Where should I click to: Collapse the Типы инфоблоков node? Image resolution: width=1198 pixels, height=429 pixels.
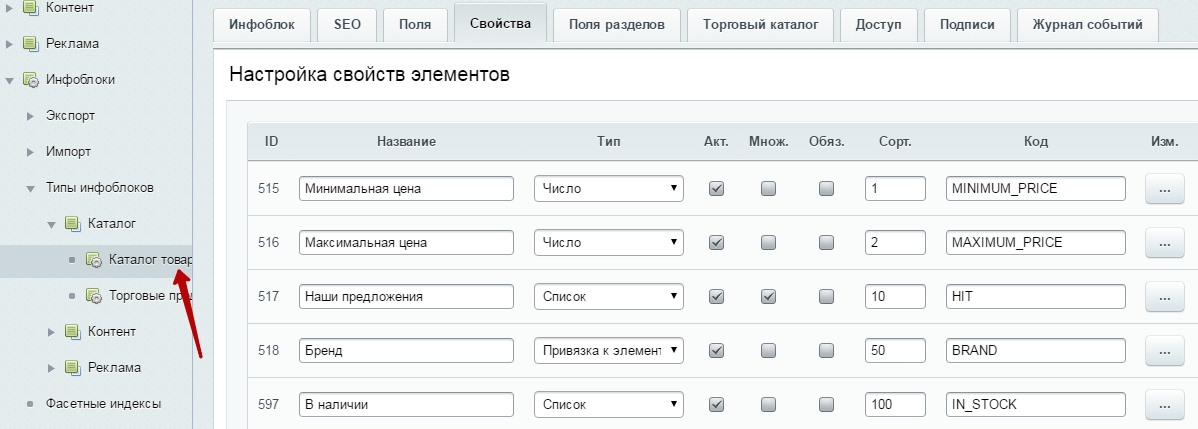(31, 187)
